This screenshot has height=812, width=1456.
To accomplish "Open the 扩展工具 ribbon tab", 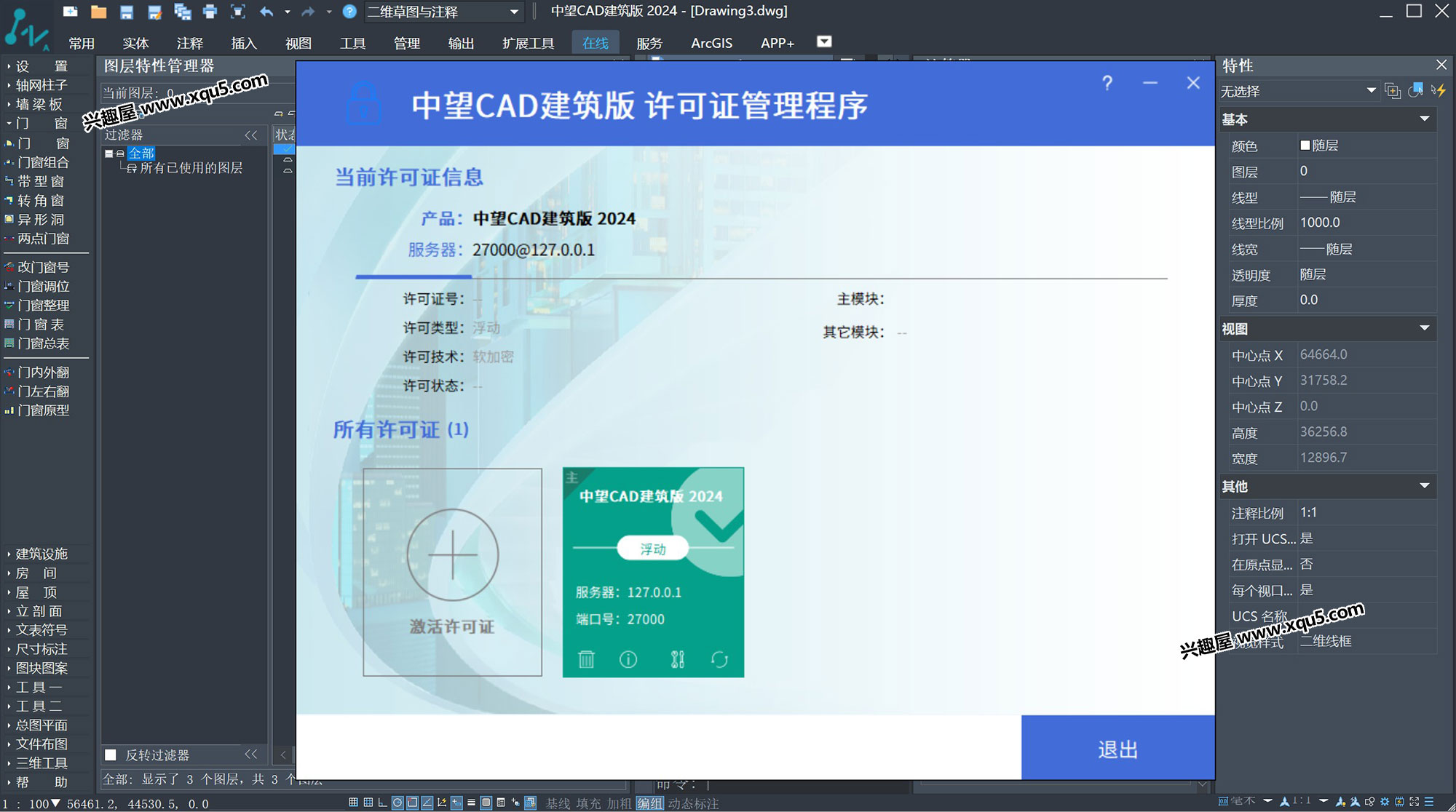I will pos(528,43).
